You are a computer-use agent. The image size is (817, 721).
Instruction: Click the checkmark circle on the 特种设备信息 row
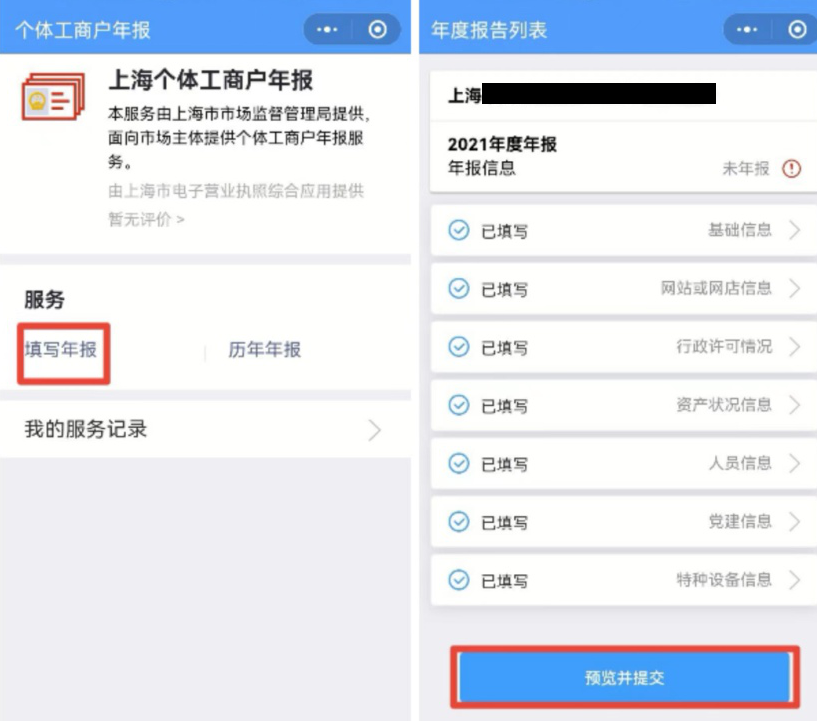click(x=459, y=580)
